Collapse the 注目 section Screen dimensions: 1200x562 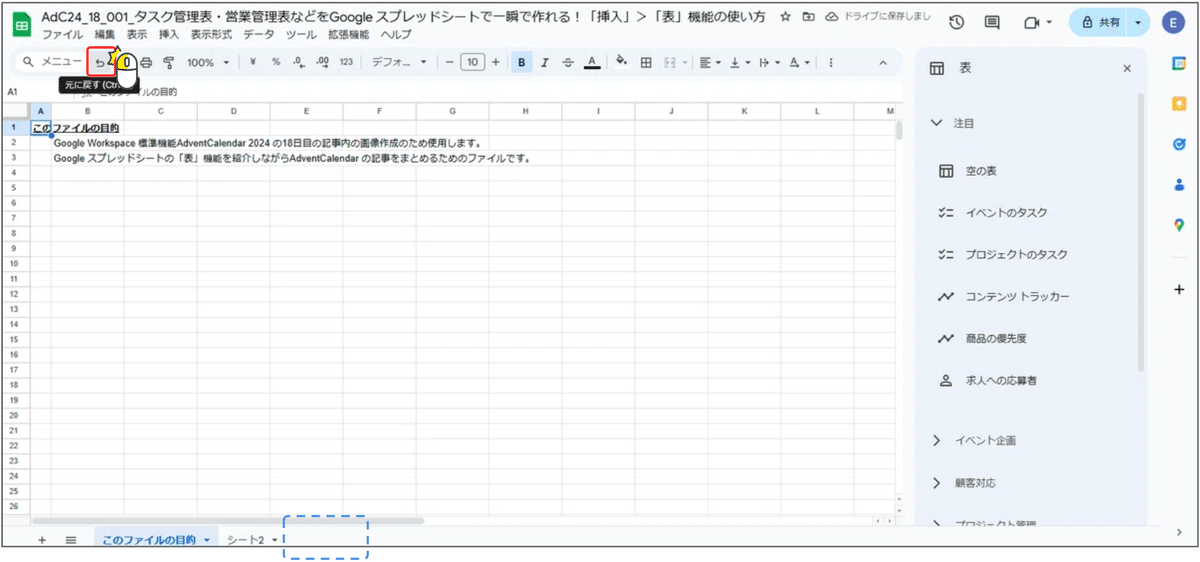point(937,123)
